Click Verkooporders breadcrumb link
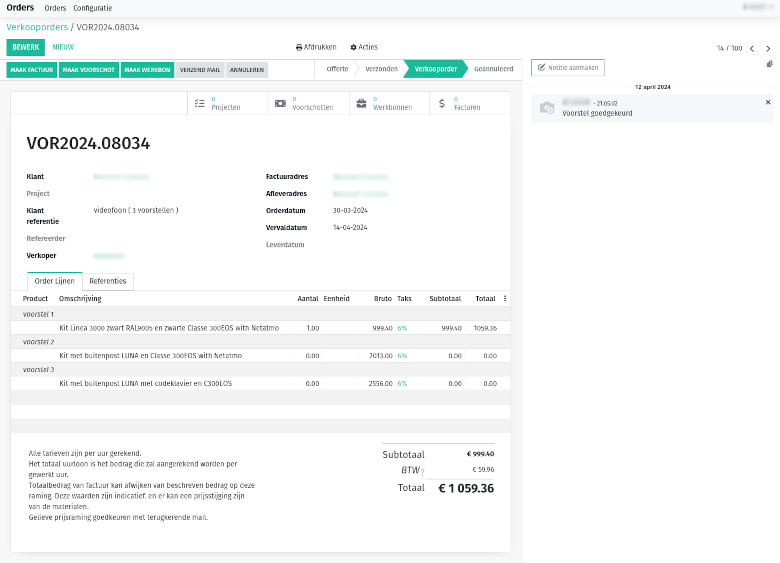780x563 pixels. coord(37,26)
